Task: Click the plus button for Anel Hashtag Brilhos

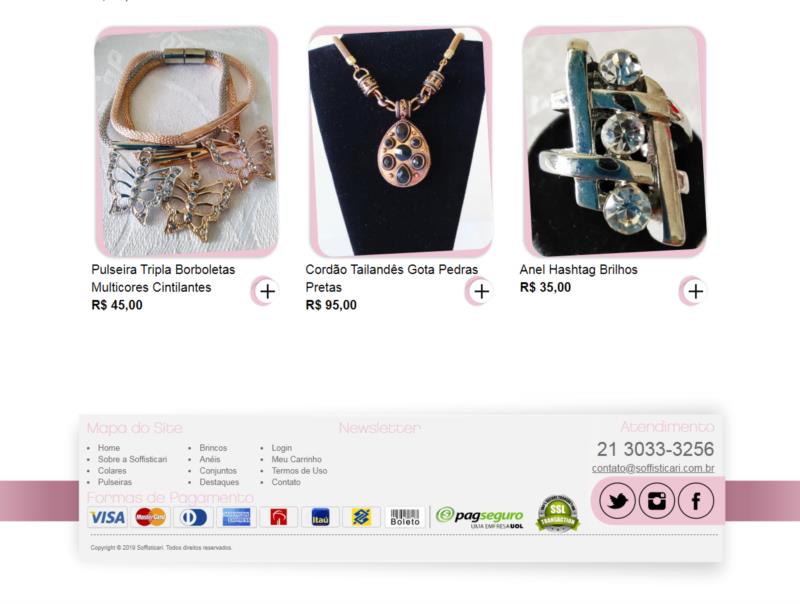Action: pos(695,291)
